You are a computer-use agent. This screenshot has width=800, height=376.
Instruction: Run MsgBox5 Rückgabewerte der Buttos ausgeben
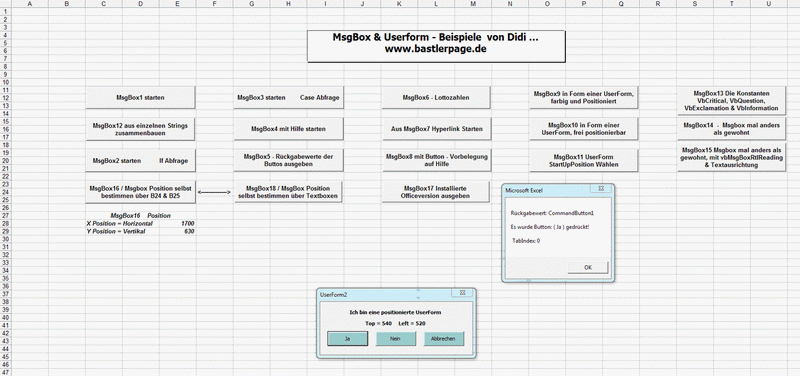288,160
